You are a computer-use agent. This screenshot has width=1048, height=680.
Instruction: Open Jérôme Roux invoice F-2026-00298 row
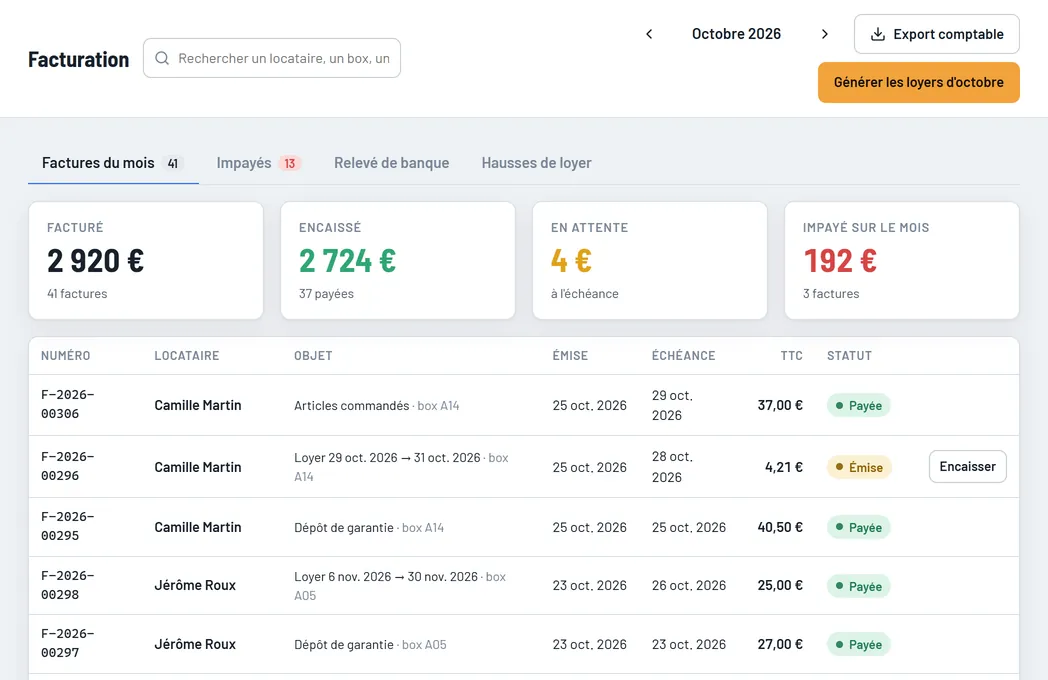tap(524, 586)
